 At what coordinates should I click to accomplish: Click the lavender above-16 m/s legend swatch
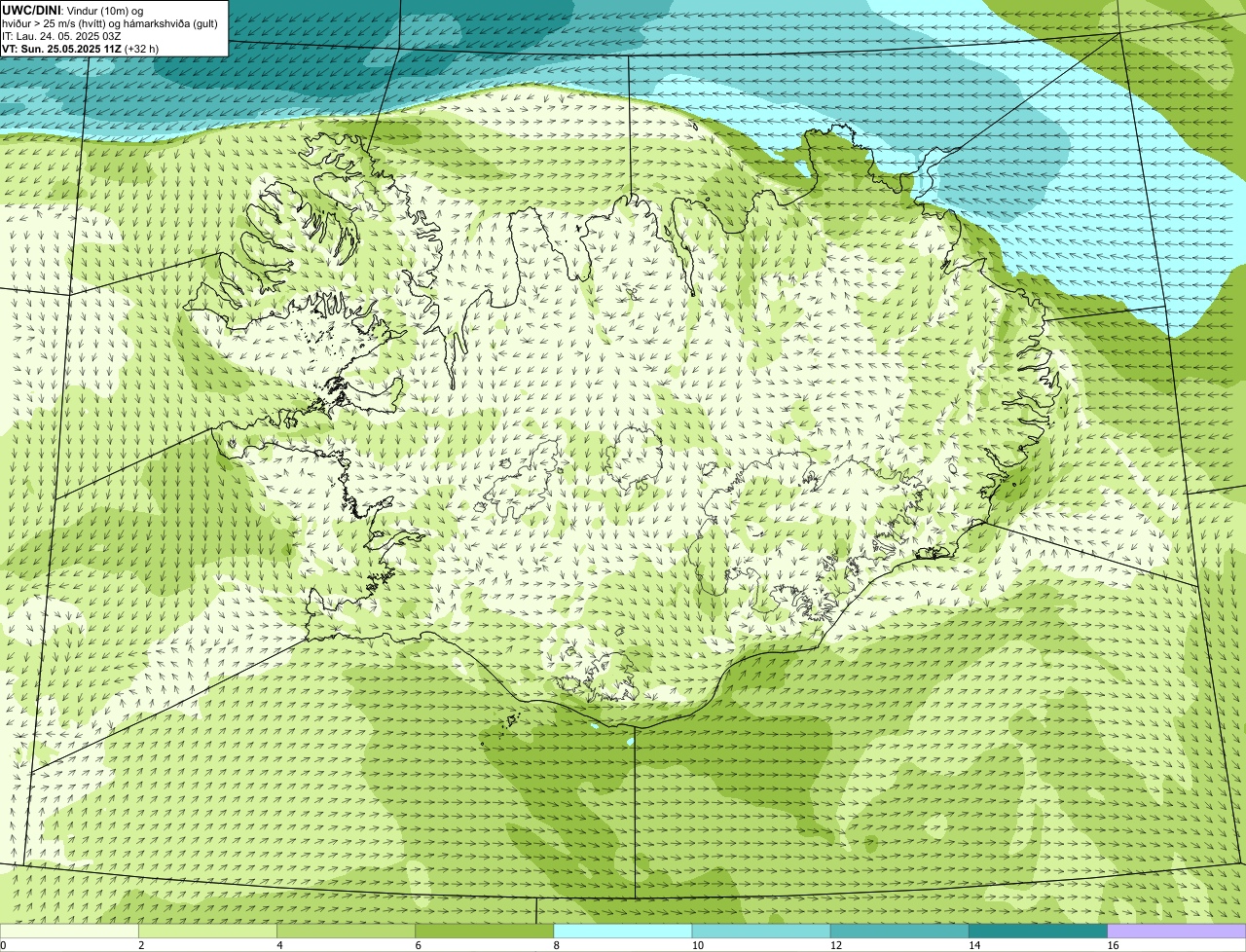[1176, 931]
